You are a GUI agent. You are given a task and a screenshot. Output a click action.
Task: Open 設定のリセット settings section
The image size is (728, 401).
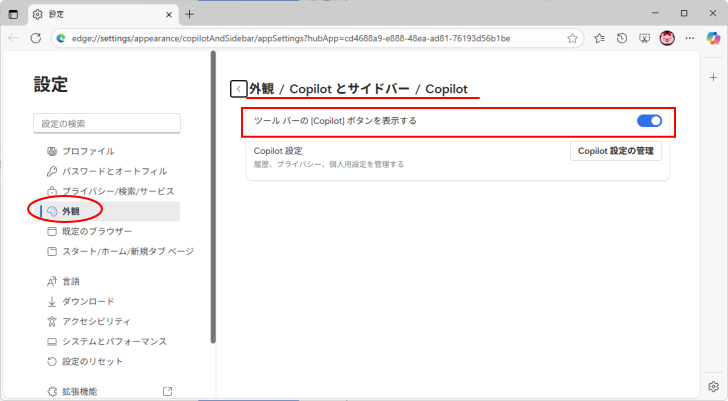click(x=107, y=361)
